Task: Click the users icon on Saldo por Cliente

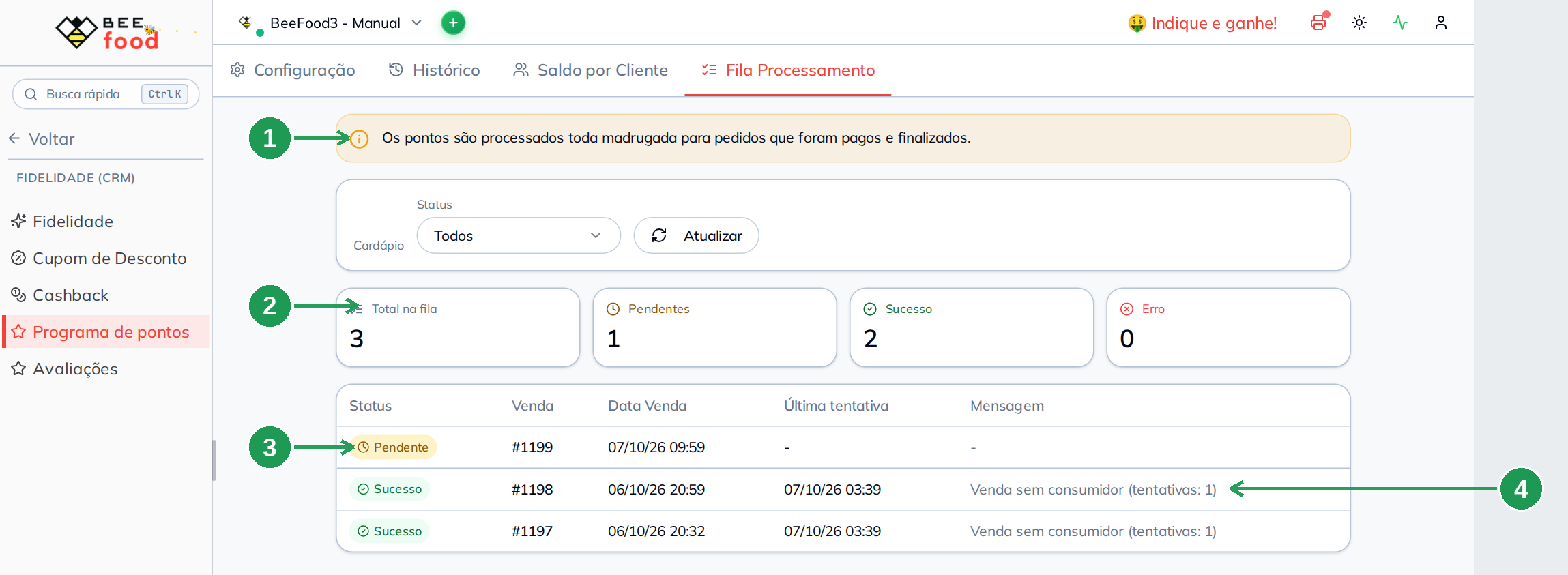Action: [521, 70]
